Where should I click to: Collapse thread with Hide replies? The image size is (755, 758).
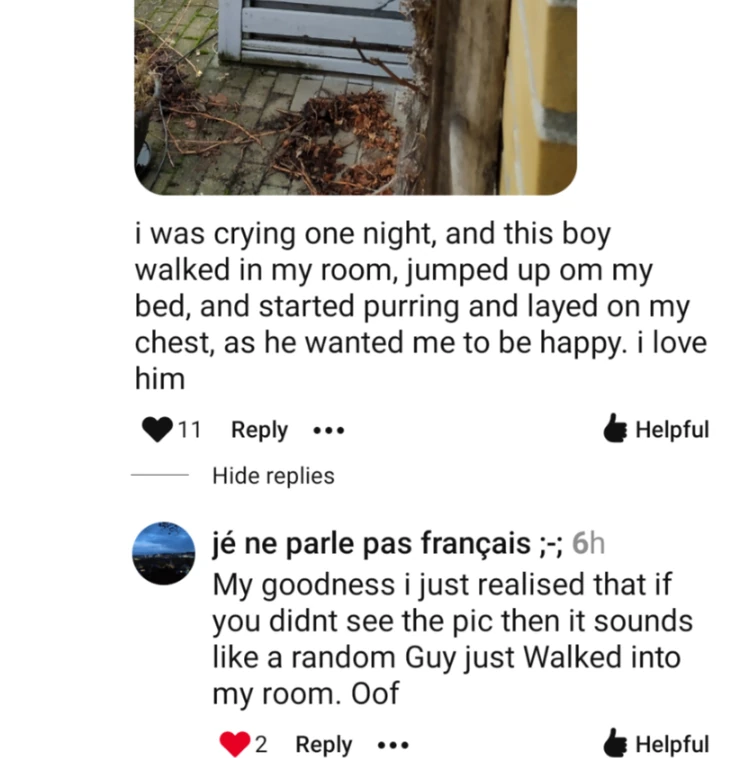click(273, 476)
